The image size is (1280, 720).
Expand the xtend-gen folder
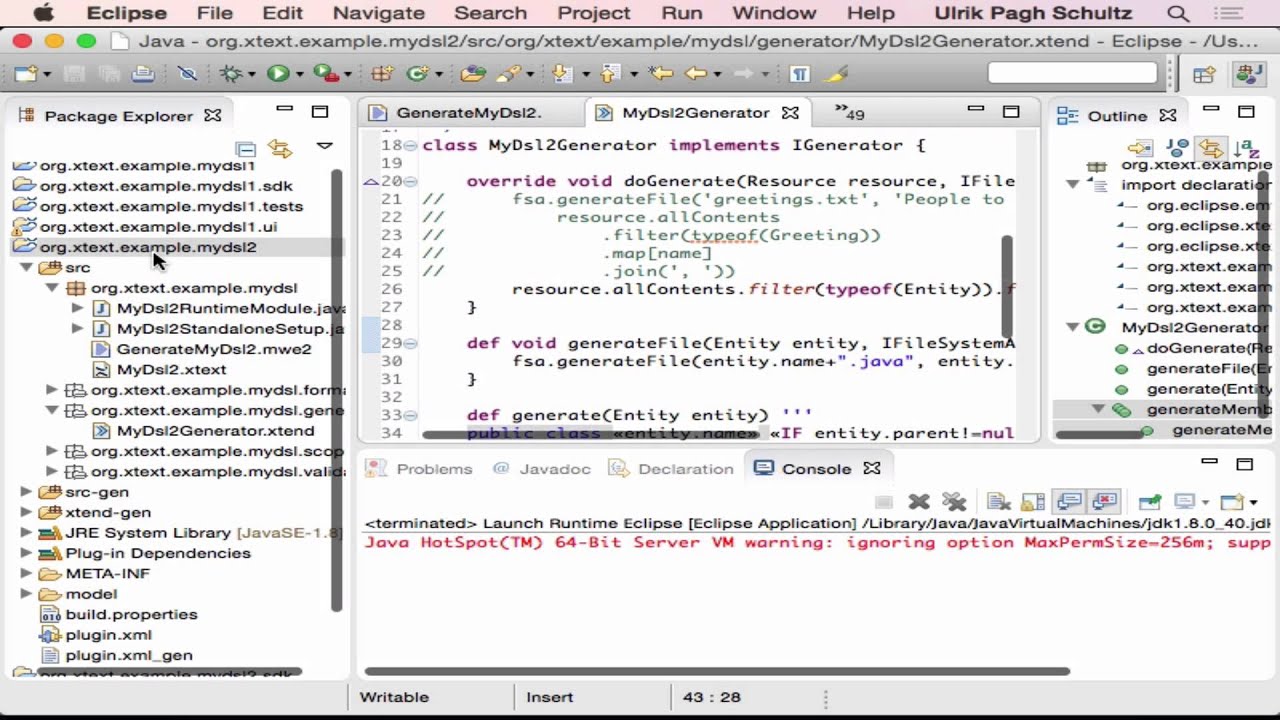coord(27,513)
